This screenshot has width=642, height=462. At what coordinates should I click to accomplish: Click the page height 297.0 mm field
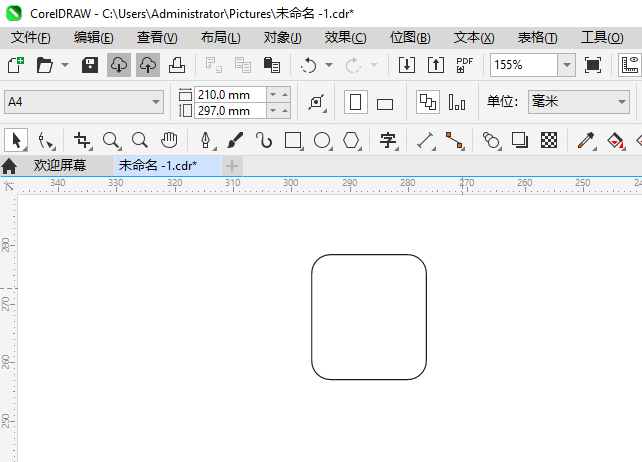230,111
